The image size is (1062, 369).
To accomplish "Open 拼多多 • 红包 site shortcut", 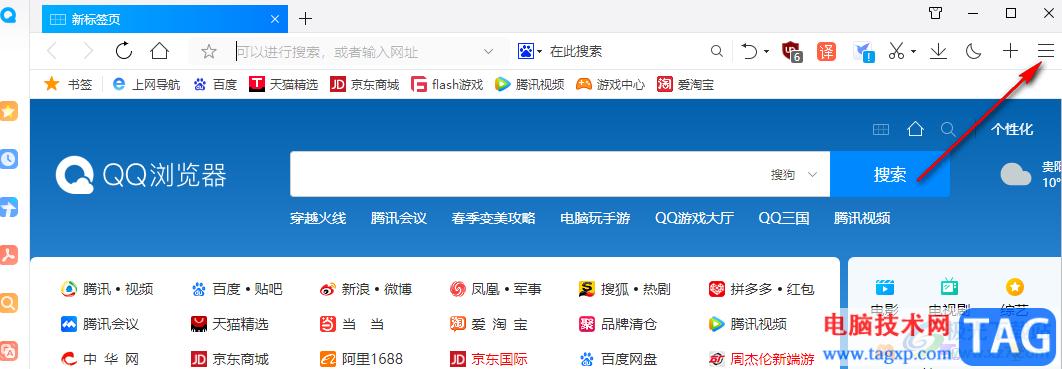I will [761, 290].
